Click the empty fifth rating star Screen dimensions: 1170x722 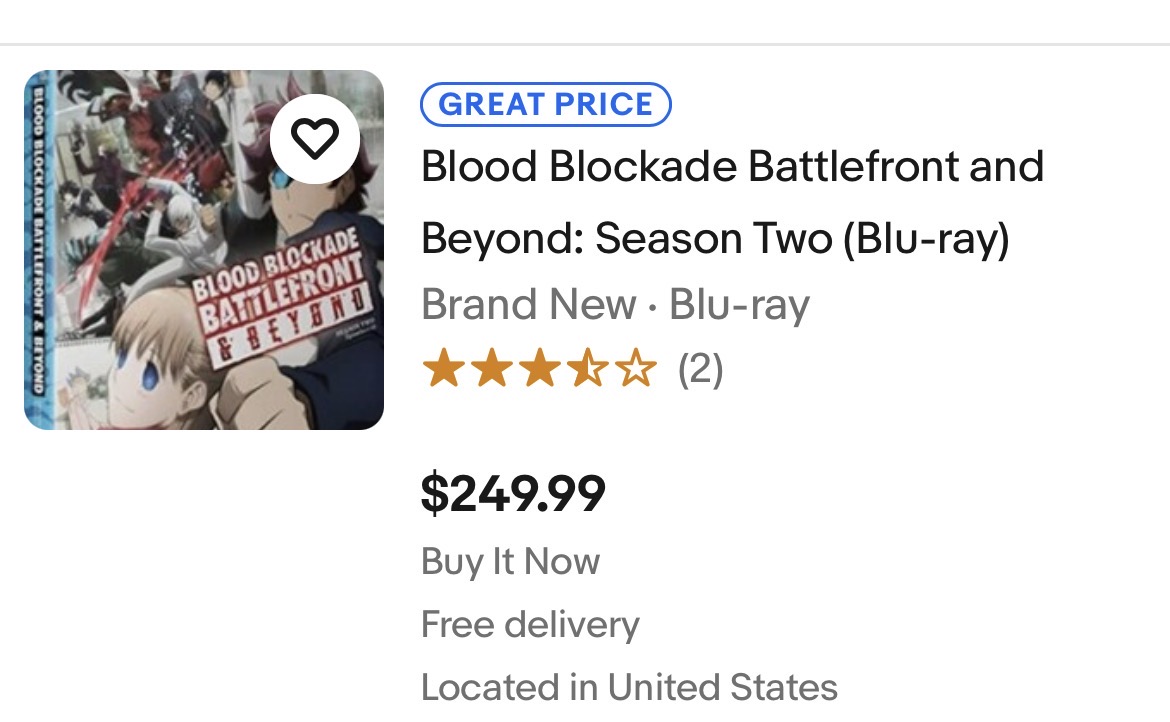pos(636,368)
